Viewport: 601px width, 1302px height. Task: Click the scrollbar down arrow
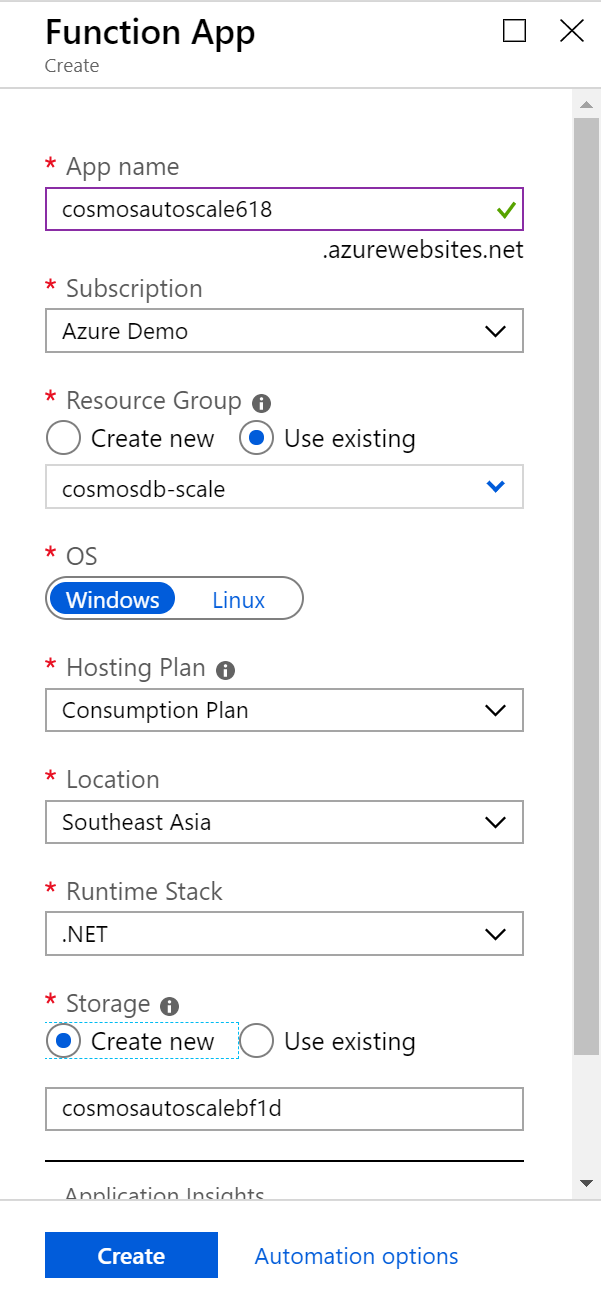tap(587, 1183)
